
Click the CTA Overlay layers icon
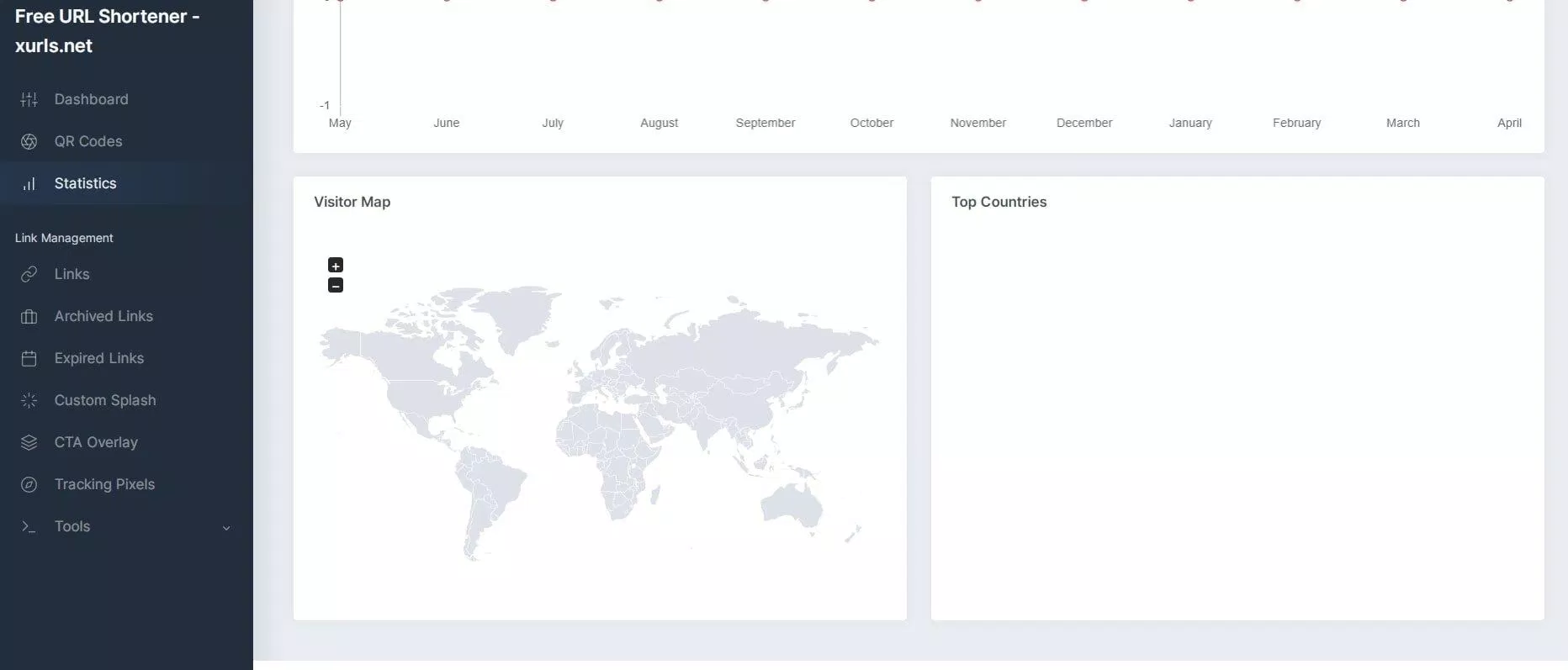29,442
